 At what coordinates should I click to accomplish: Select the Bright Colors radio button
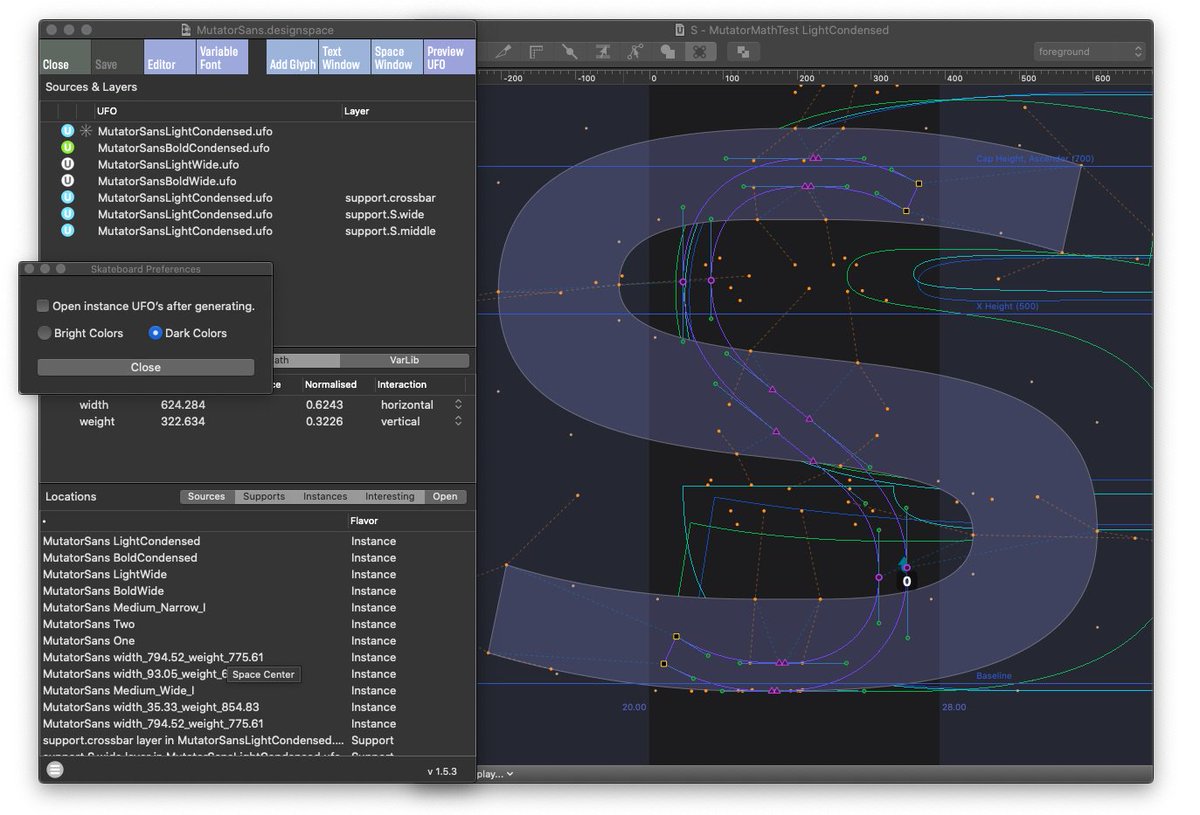tap(44, 333)
